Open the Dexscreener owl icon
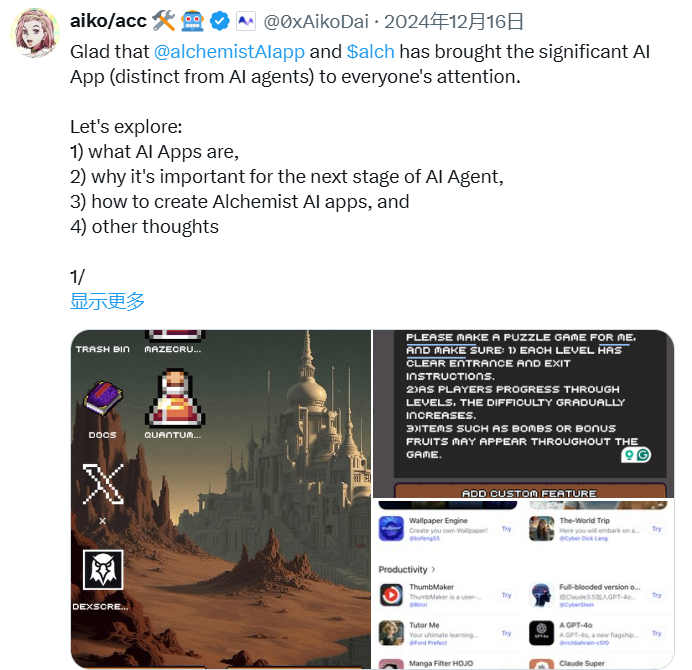 pyautogui.click(x=103, y=569)
